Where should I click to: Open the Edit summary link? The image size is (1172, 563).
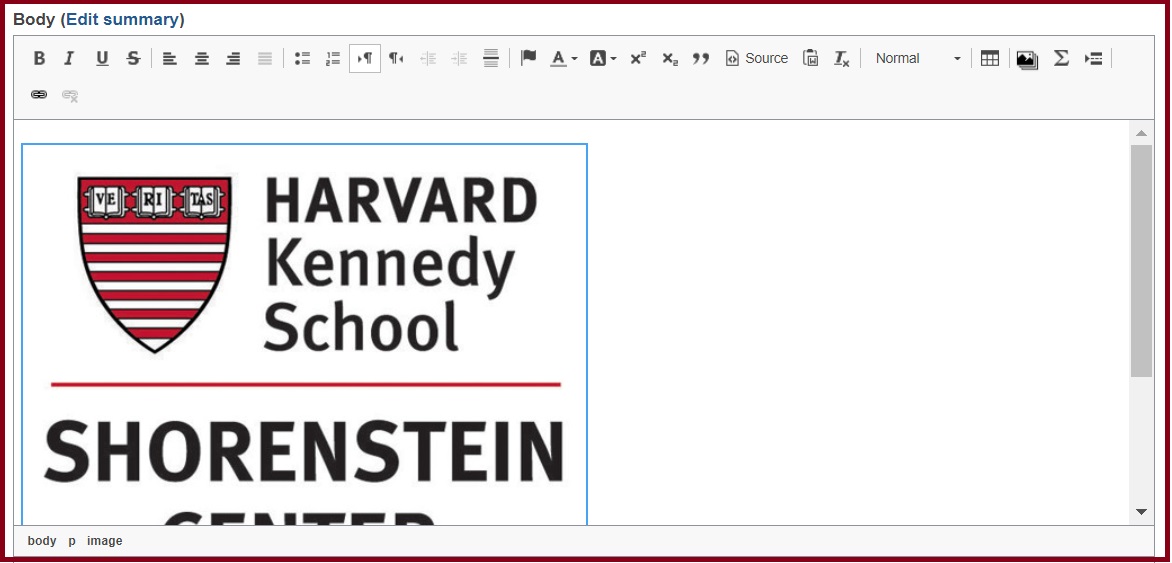tap(123, 20)
